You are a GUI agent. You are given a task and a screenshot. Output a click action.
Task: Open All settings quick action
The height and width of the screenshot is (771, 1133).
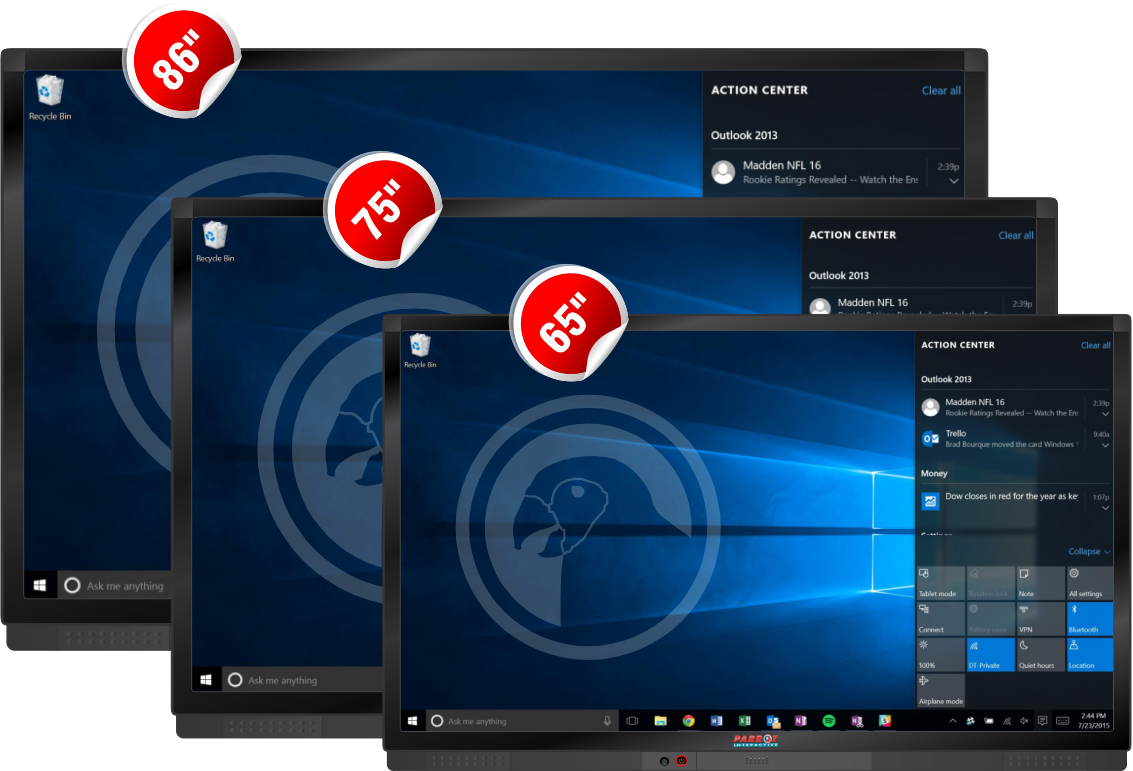(1089, 582)
